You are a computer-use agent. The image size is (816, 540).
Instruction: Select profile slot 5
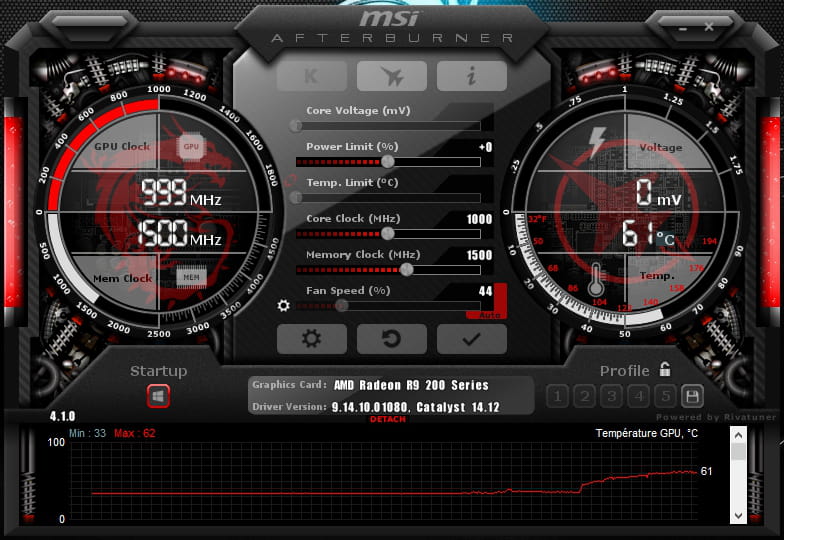666,396
